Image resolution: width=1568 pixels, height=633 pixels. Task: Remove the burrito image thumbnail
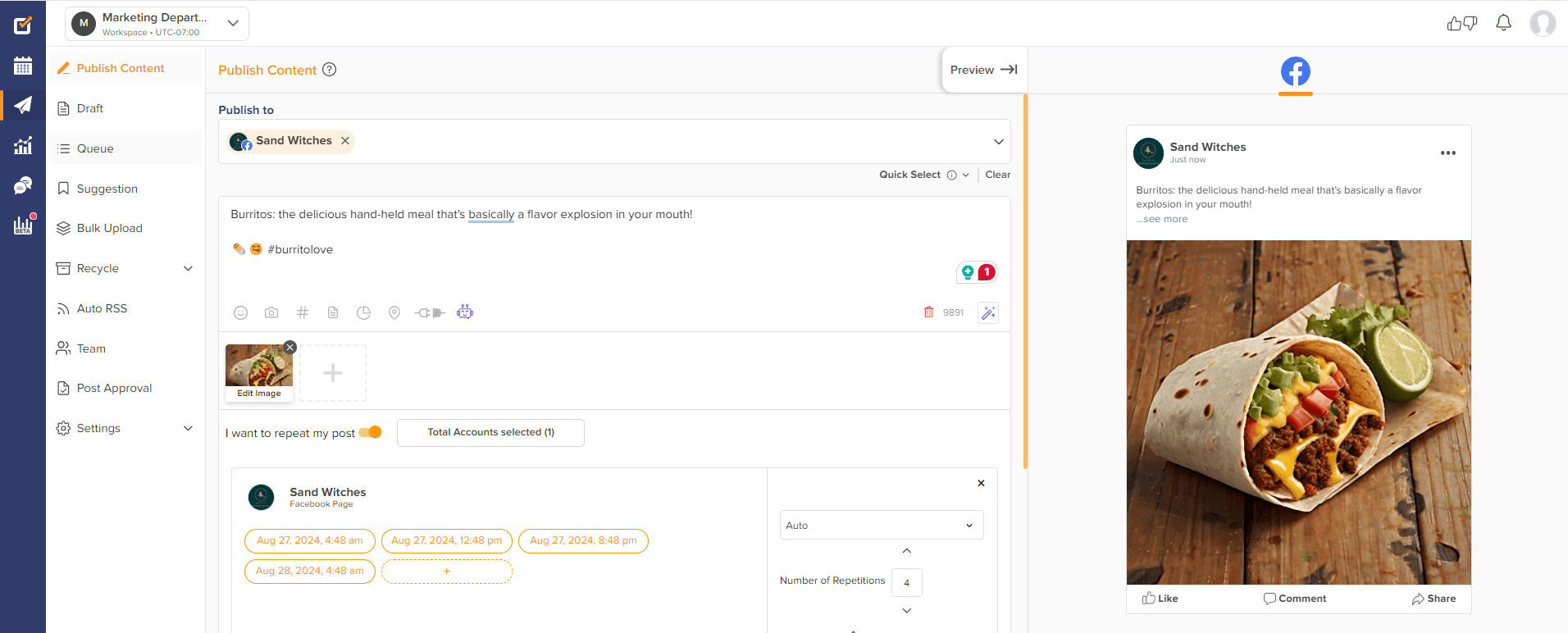pyautogui.click(x=289, y=347)
